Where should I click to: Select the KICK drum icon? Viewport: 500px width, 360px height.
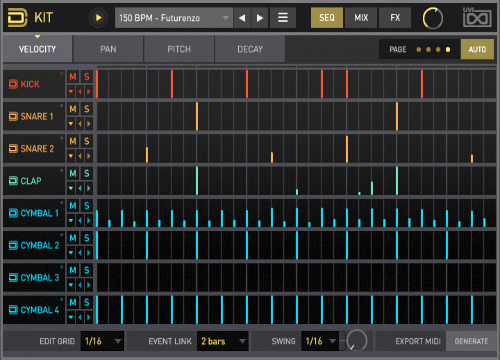pos(13,84)
